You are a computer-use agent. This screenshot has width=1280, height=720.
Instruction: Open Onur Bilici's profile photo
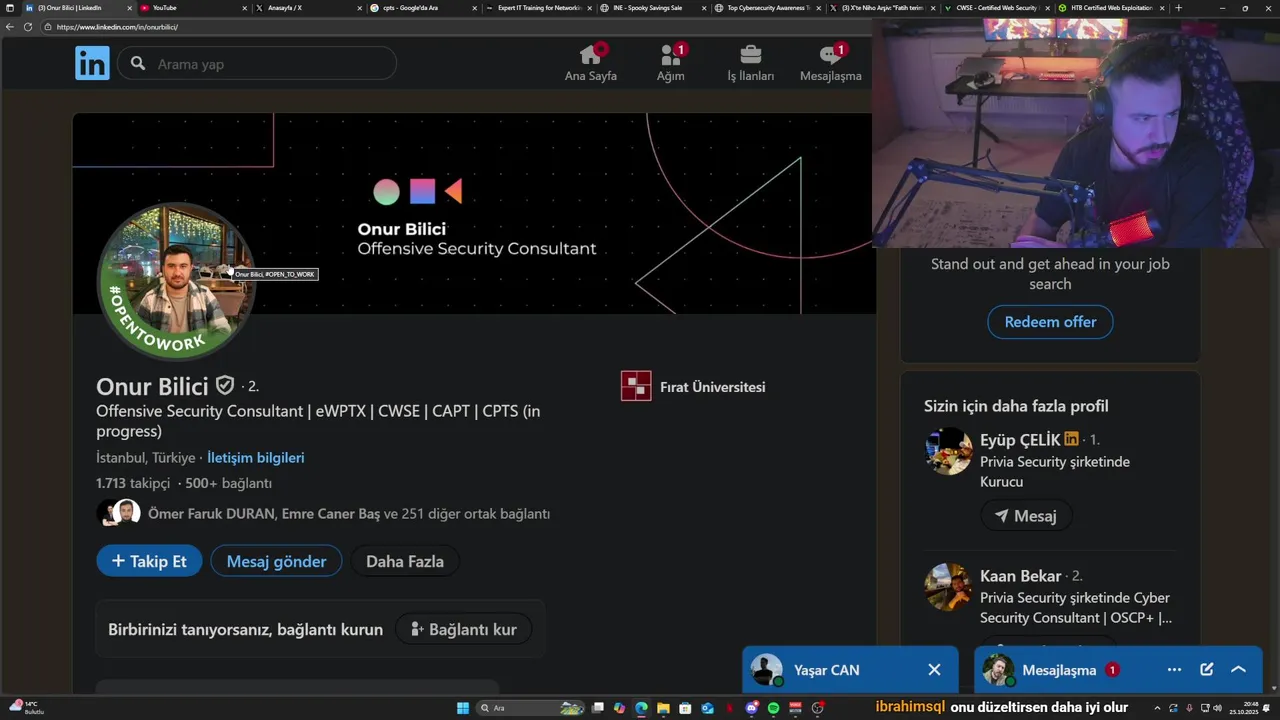[x=176, y=282]
